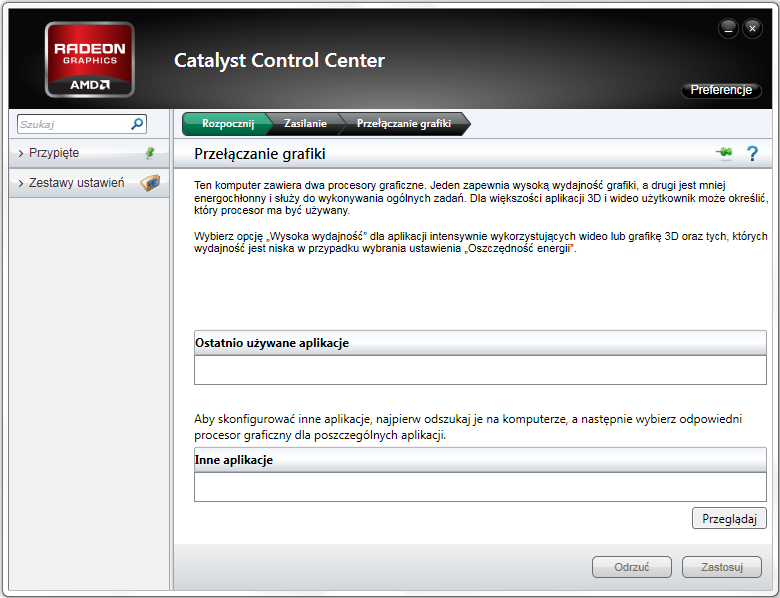The width and height of the screenshot is (780, 598).
Task: Click the Przeglądaj button
Action: pos(729,519)
